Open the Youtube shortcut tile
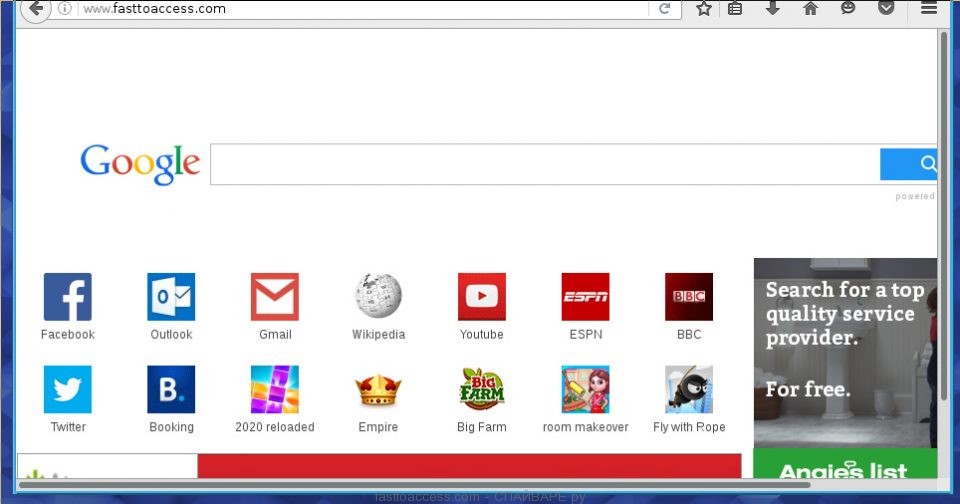Viewport: 960px width, 504px height. 482,297
